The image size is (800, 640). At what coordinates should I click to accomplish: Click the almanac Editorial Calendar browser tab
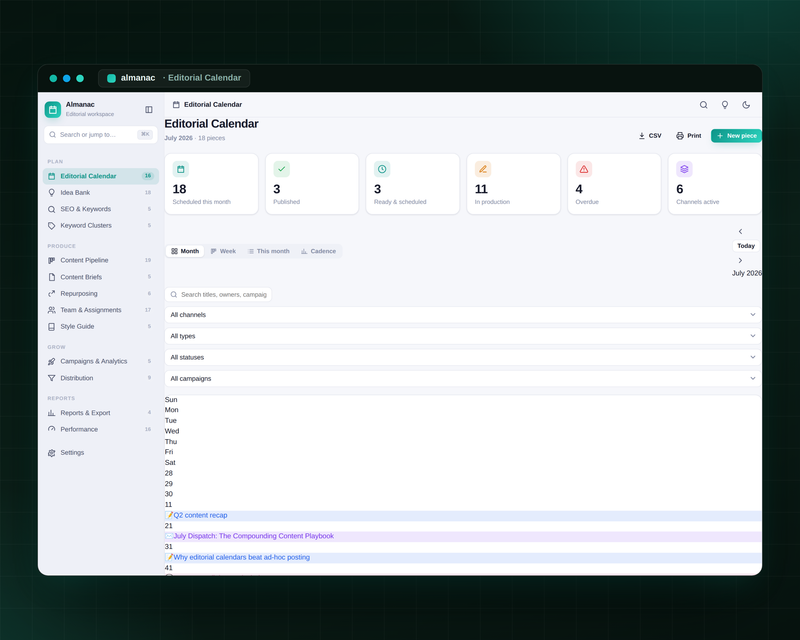[174, 78]
